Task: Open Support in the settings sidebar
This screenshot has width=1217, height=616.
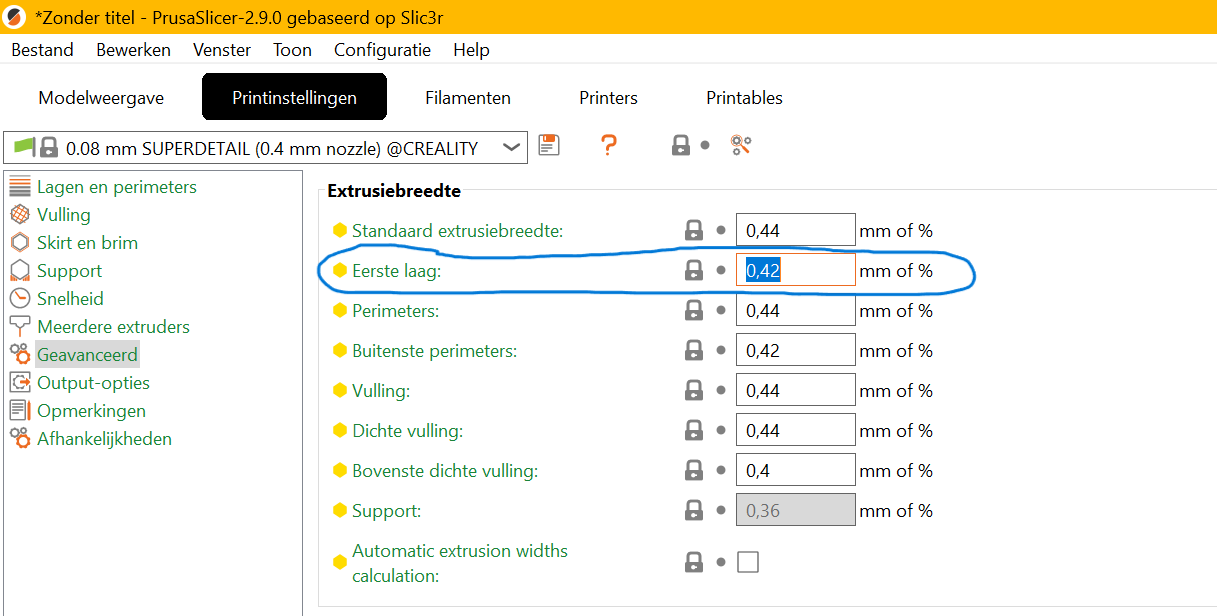Action: (69, 271)
